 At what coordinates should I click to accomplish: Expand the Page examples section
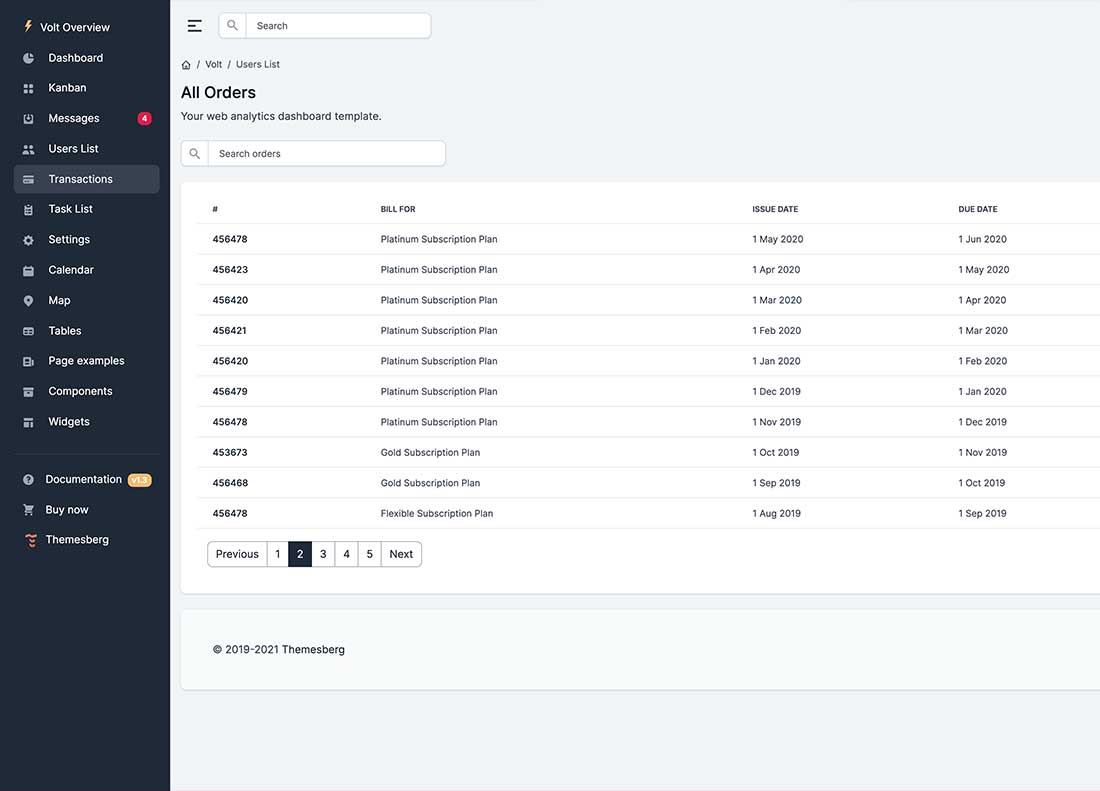click(85, 360)
